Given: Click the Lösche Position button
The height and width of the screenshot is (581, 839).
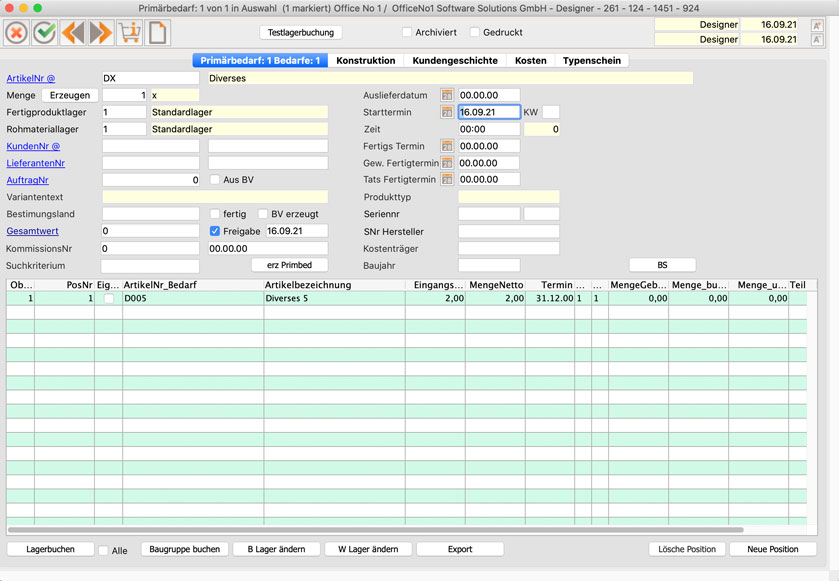Looking at the screenshot, I should pos(687,549).
